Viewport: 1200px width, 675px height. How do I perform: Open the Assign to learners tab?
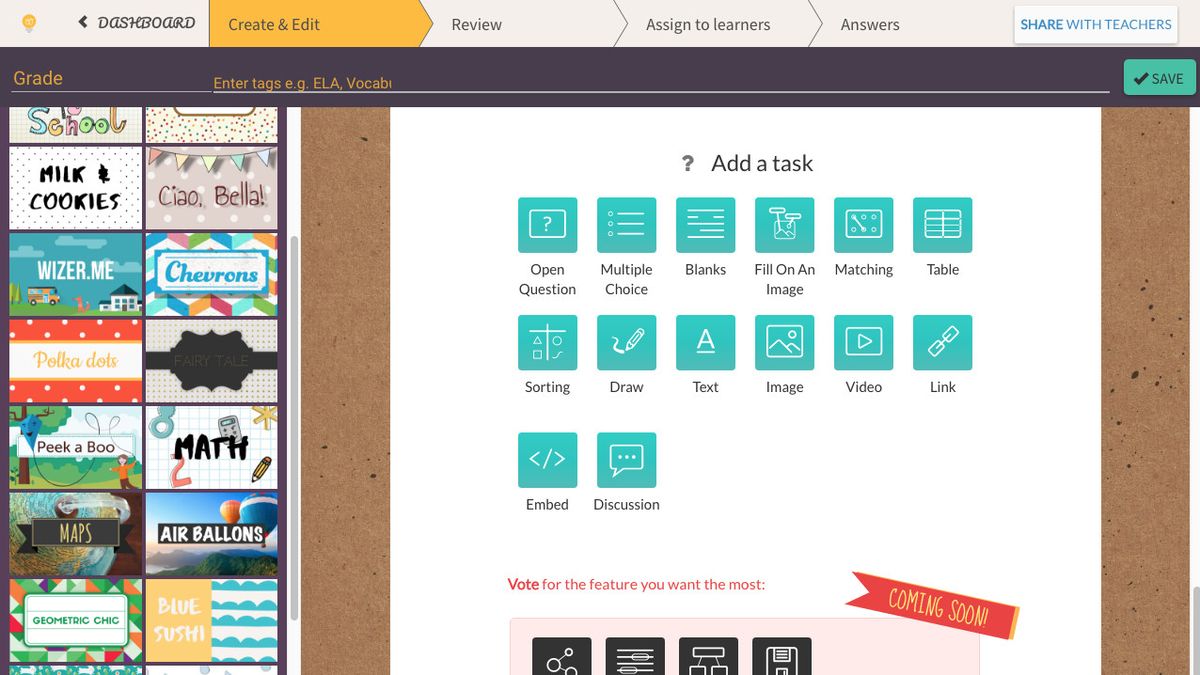pyautogui.click(x=708, y=24)
